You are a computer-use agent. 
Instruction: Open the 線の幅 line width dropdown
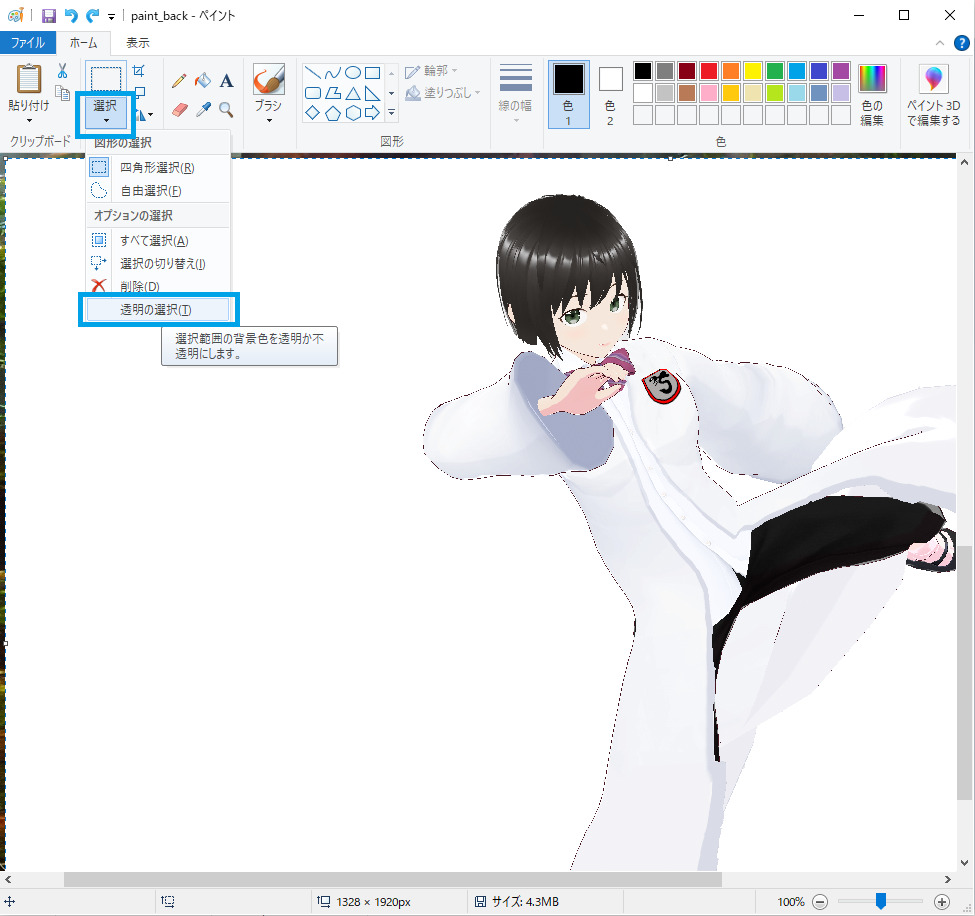tap(515, 93)
